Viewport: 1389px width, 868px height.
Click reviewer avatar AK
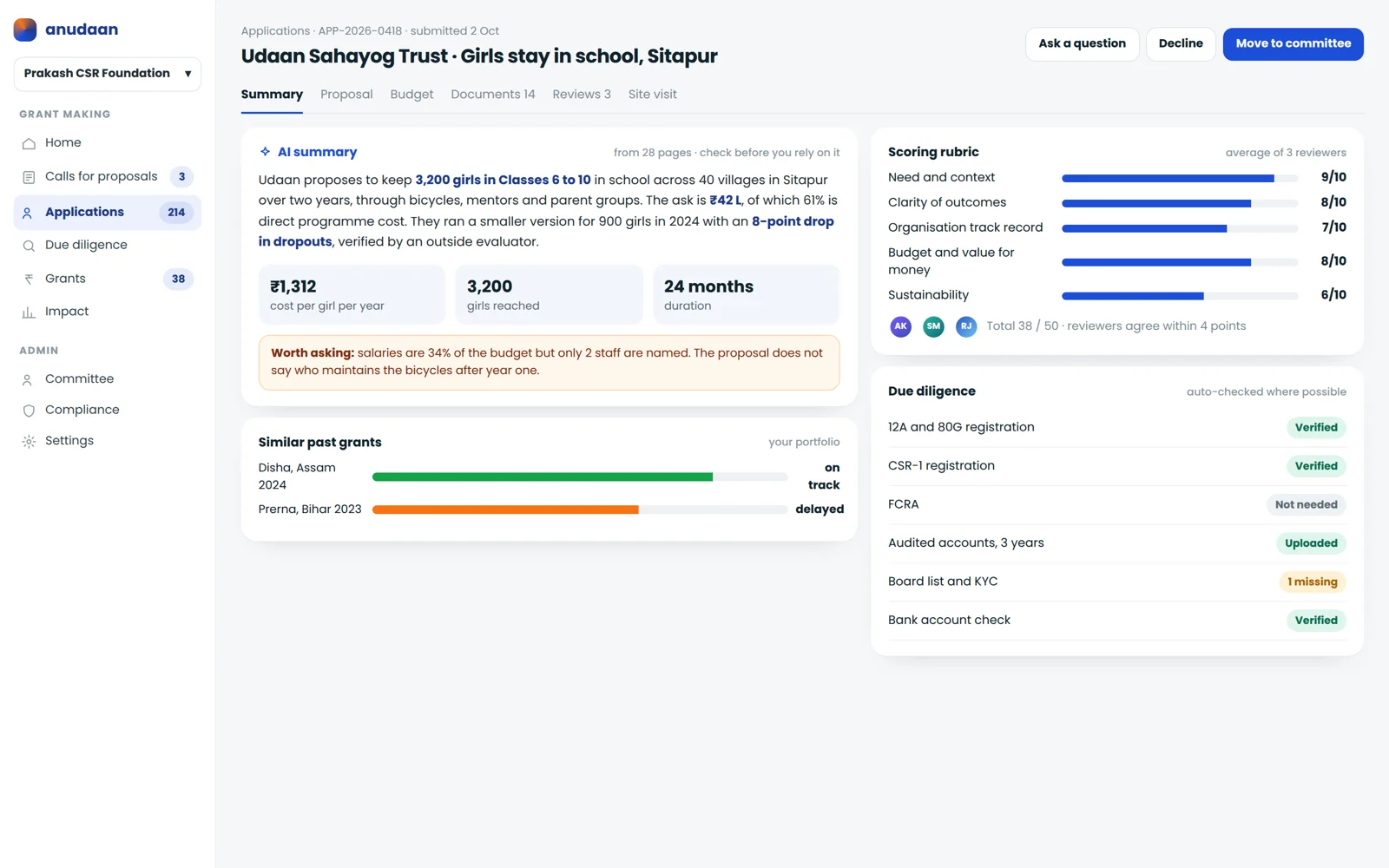(901, 326)
